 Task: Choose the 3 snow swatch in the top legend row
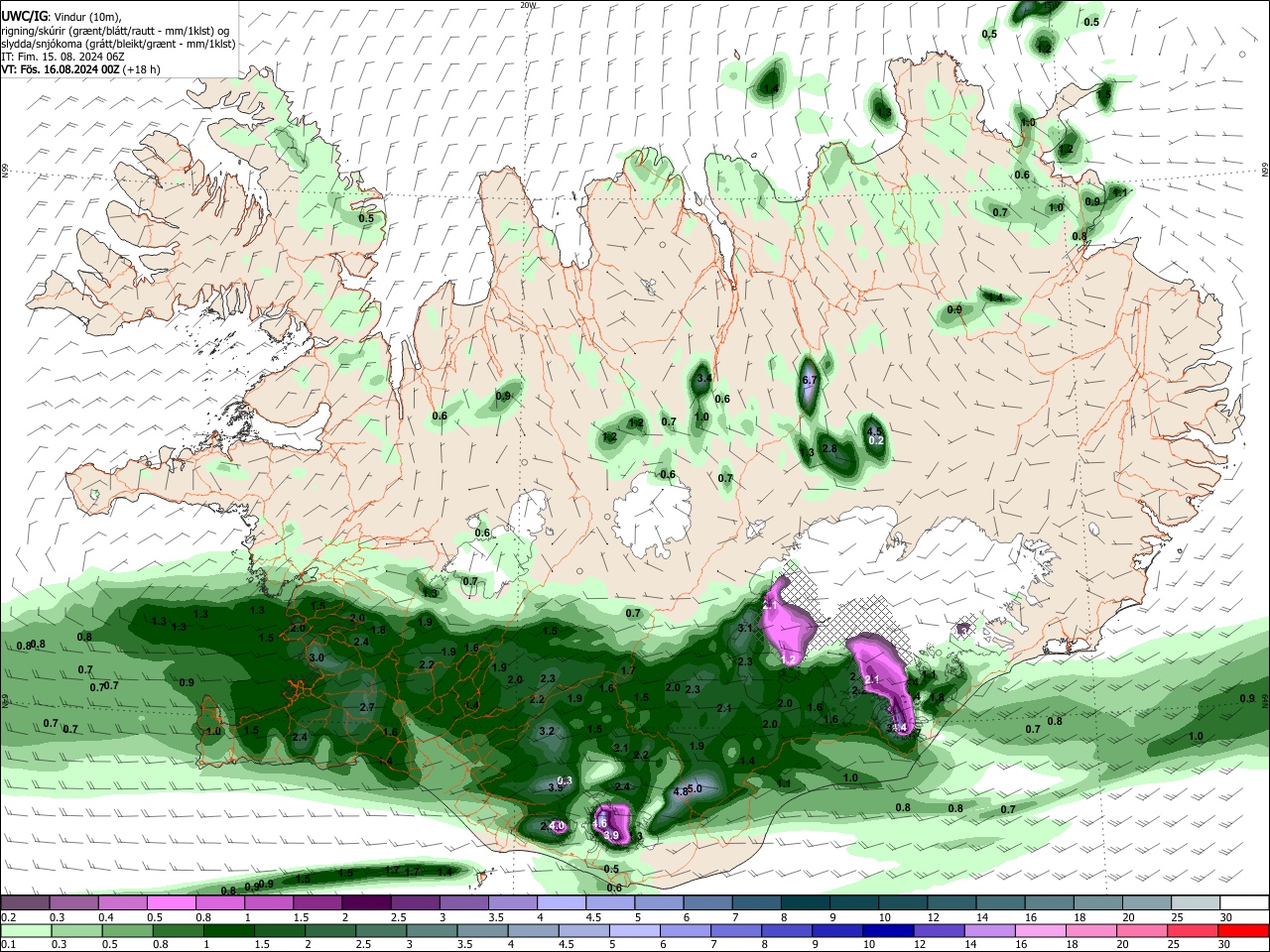point(463,903)
